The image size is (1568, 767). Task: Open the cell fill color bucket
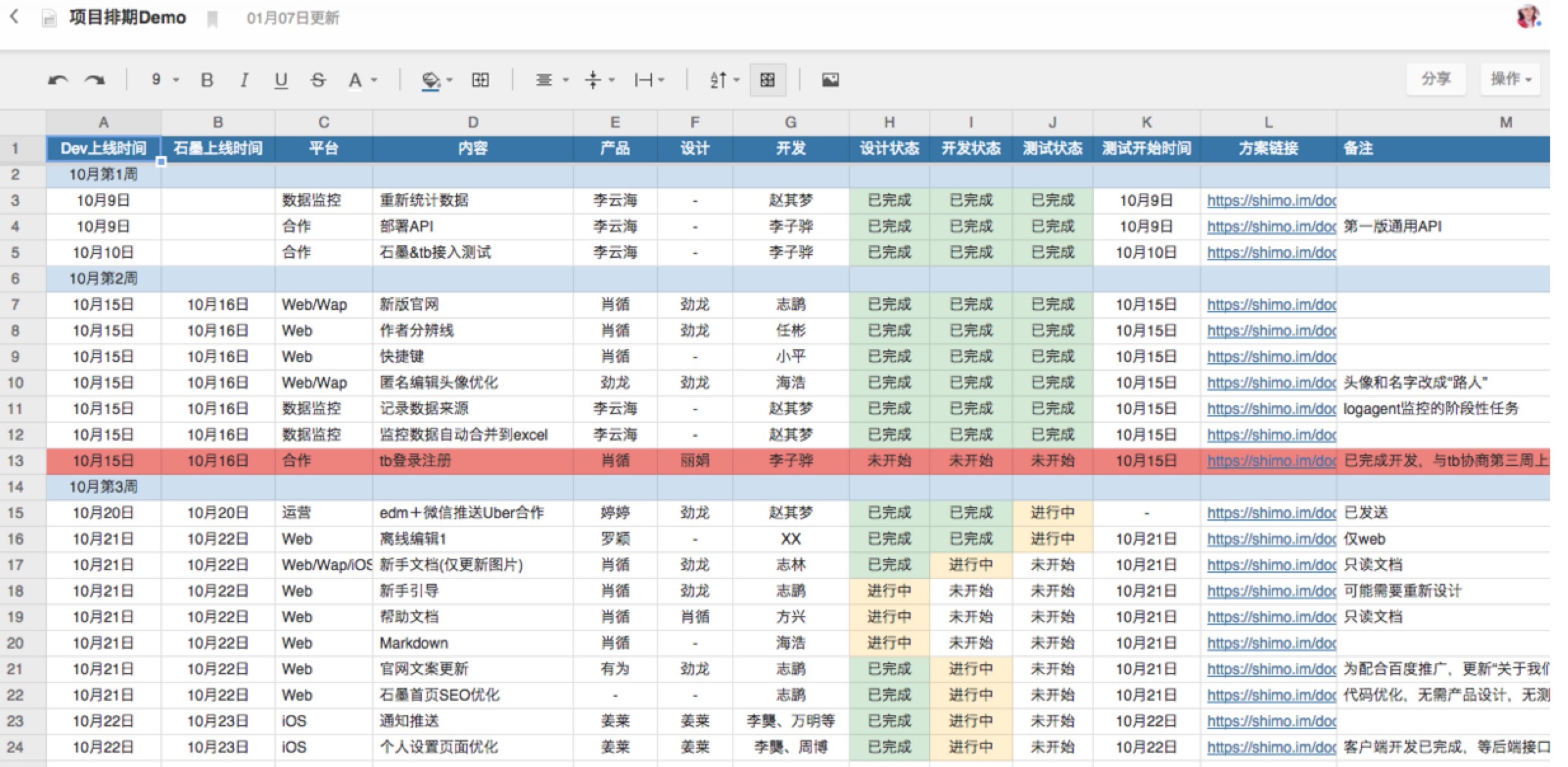[x=431, y=80]
